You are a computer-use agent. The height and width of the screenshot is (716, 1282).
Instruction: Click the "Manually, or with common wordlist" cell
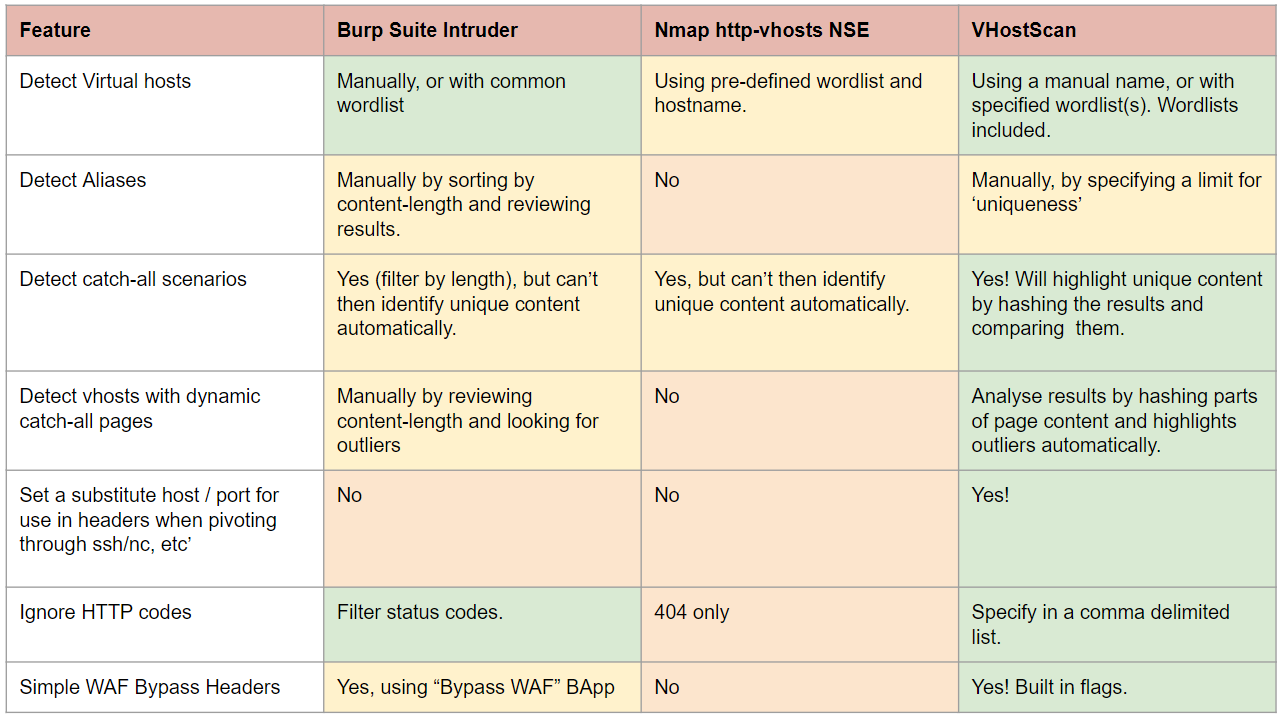click(x=451, y=93)
